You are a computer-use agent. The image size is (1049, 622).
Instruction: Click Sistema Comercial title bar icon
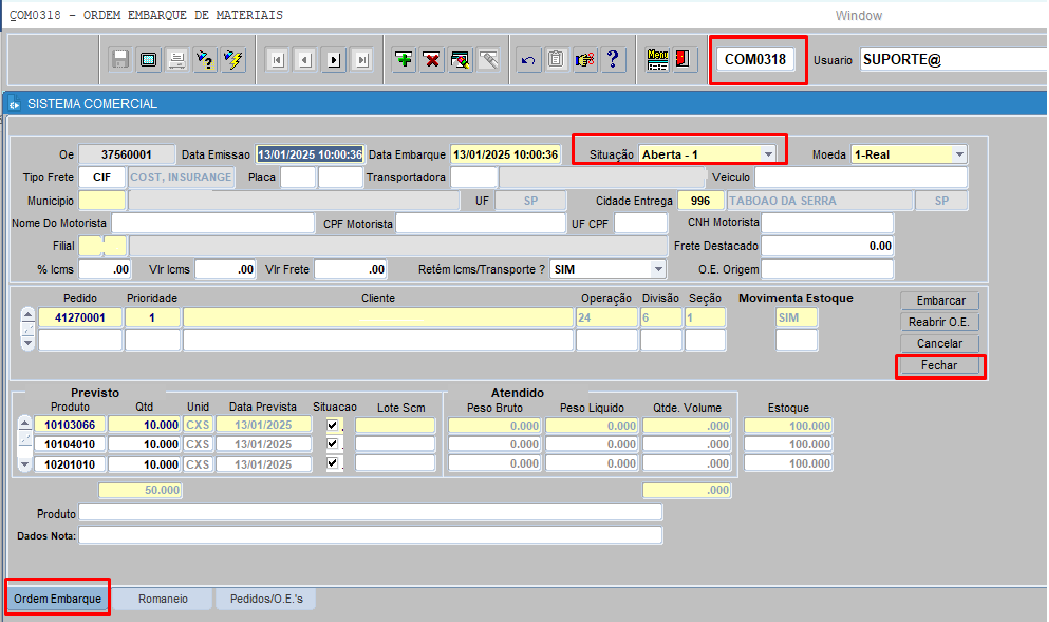[14, 104]
